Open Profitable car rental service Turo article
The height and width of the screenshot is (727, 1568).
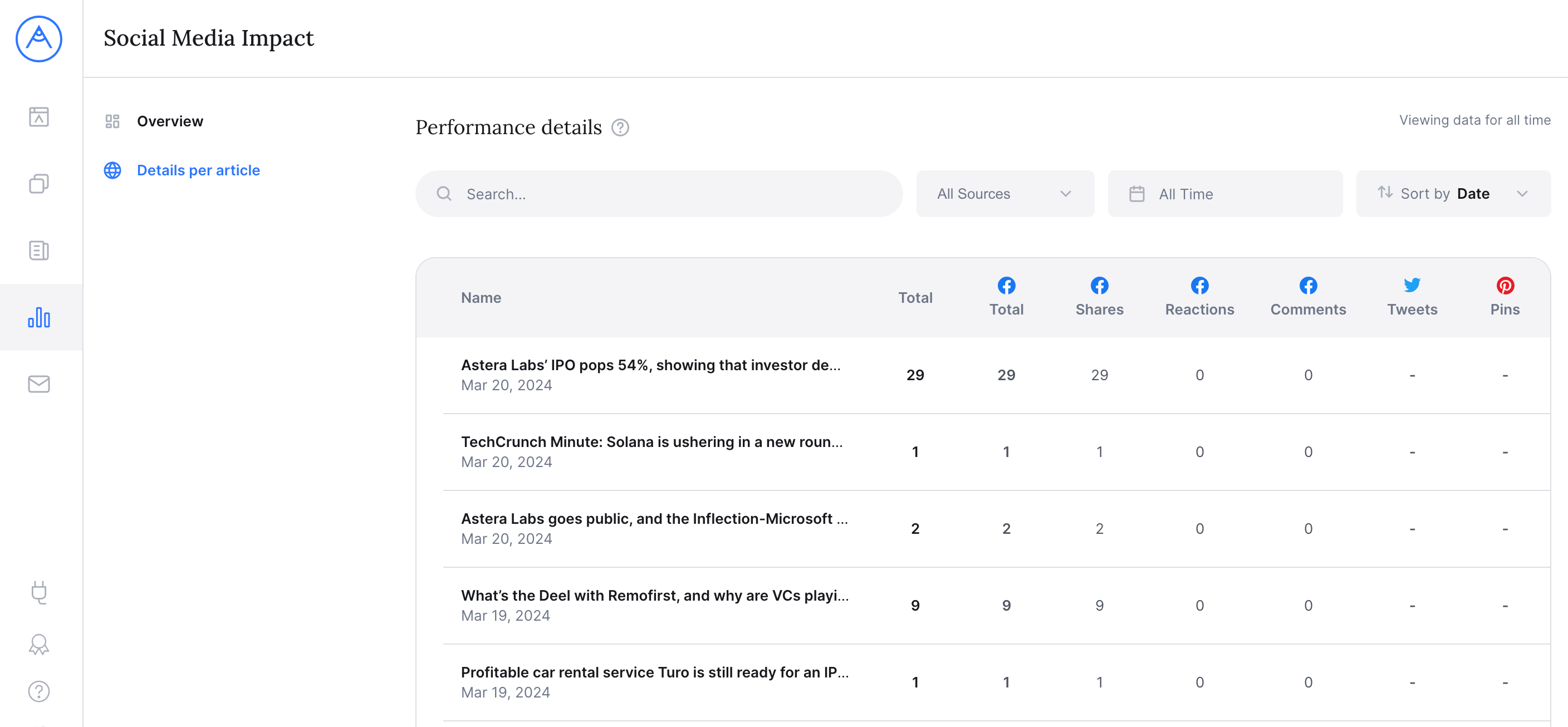coord(655,672)
